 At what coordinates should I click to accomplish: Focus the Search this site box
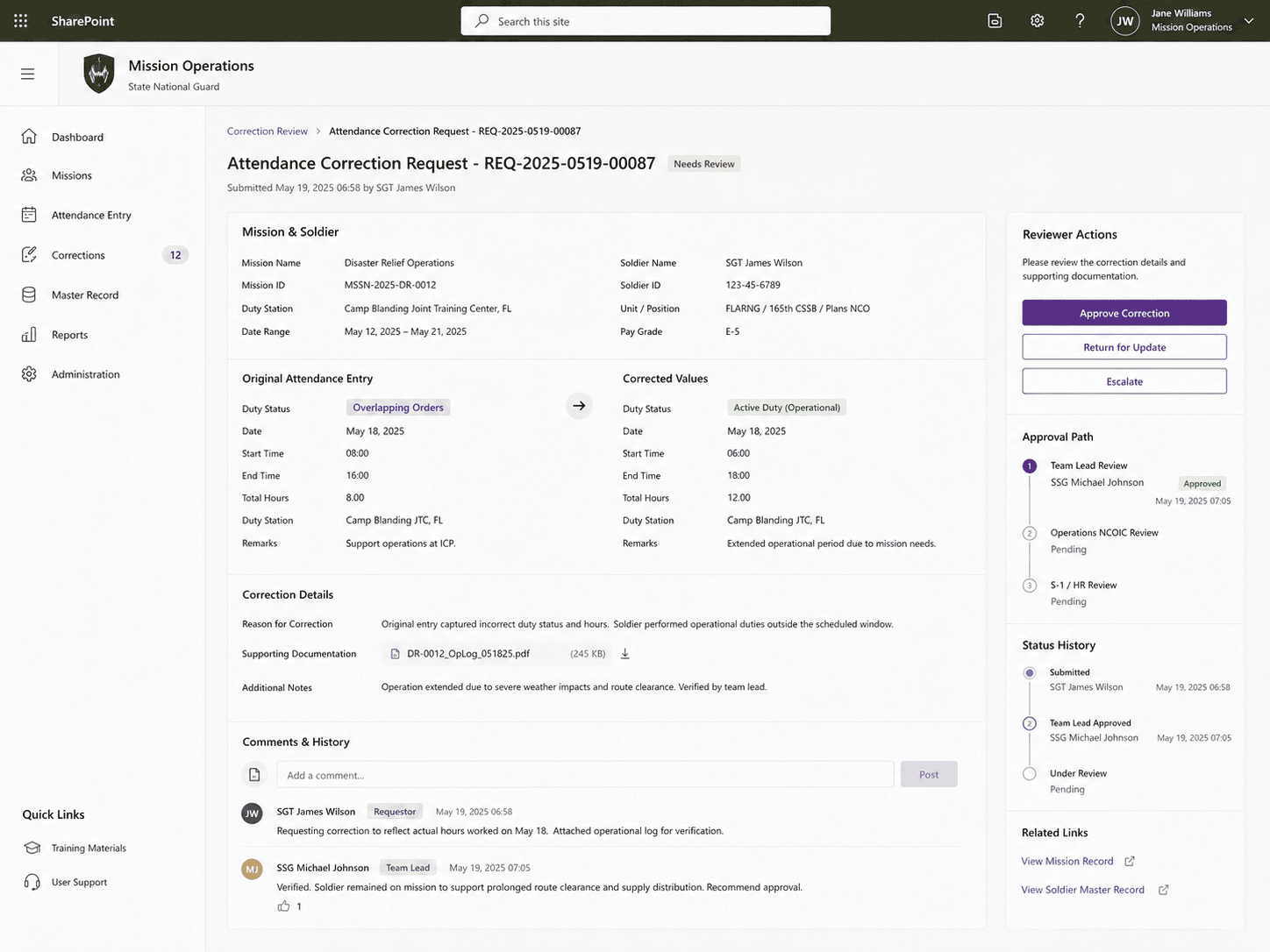[646, 21]
